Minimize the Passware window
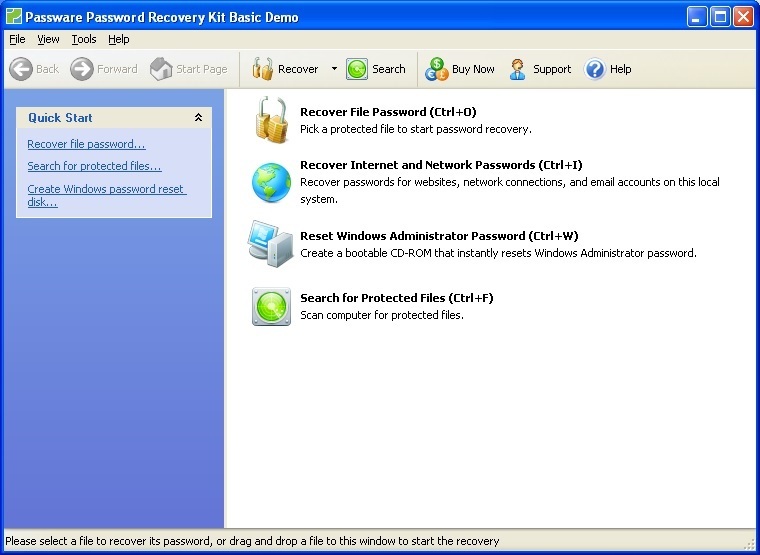The height and width of the screenshot is (555, 760). coord(697,17)
